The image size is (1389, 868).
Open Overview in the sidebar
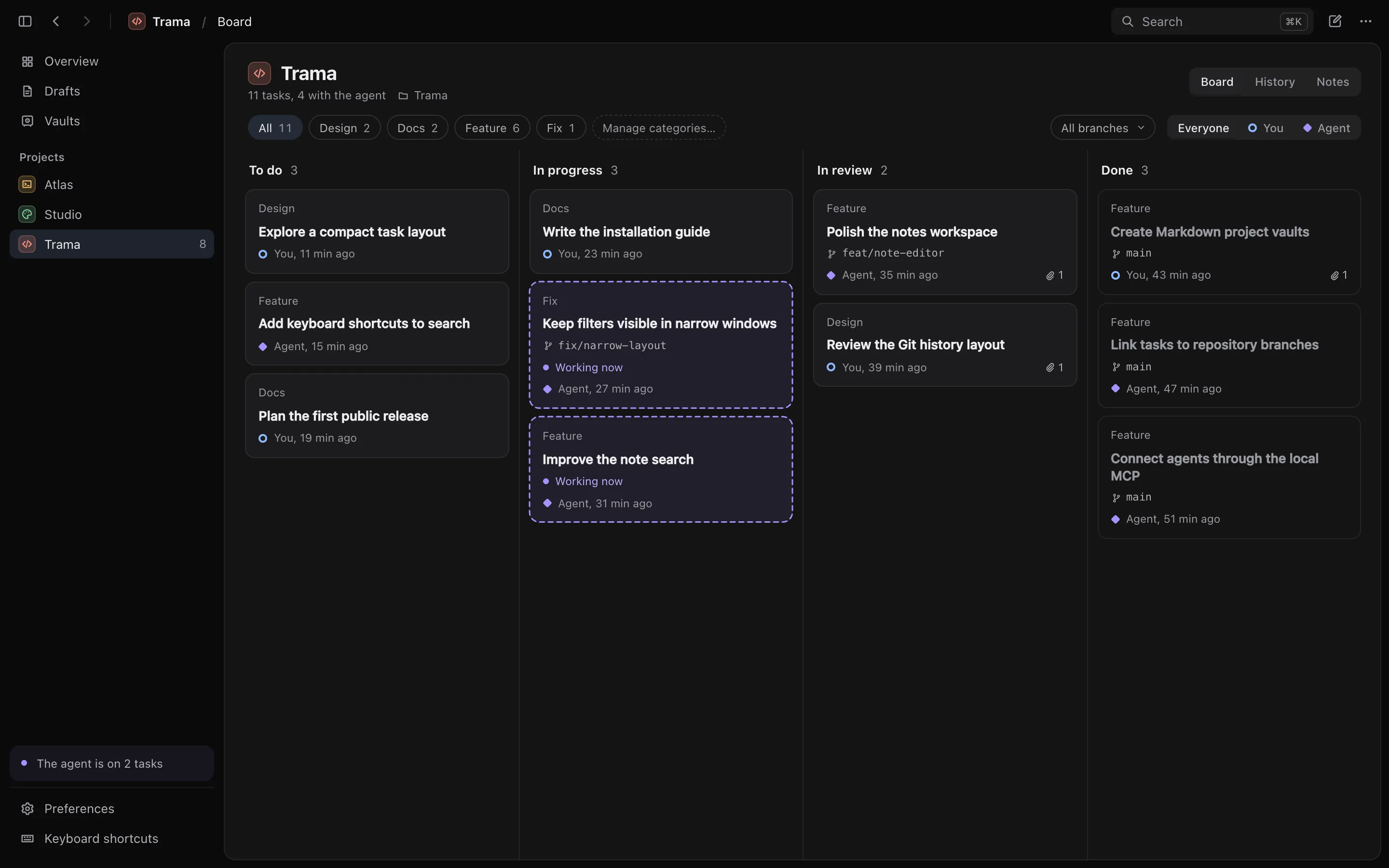(112, 61)
